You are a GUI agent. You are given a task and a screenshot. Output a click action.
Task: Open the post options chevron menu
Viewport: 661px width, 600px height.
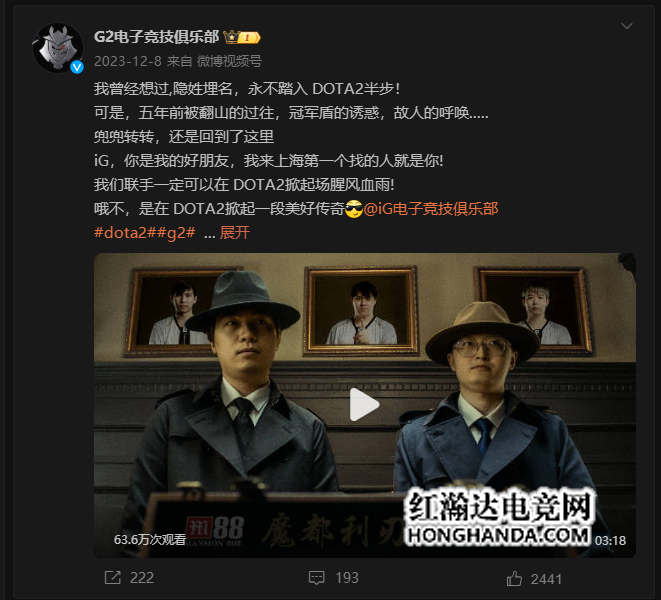point(627,26)
